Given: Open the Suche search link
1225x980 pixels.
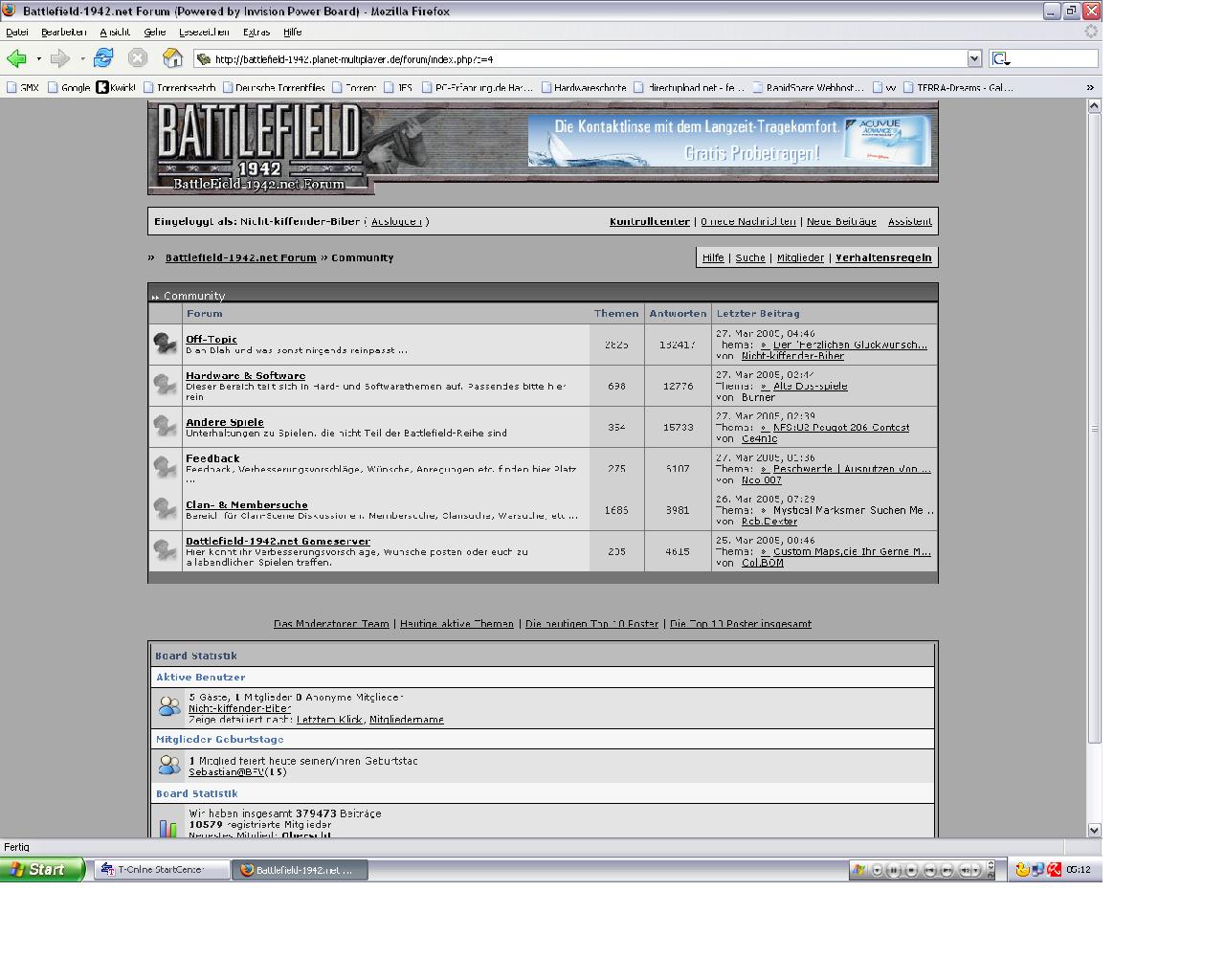Looking at the screenshot, I should [750, 257].
